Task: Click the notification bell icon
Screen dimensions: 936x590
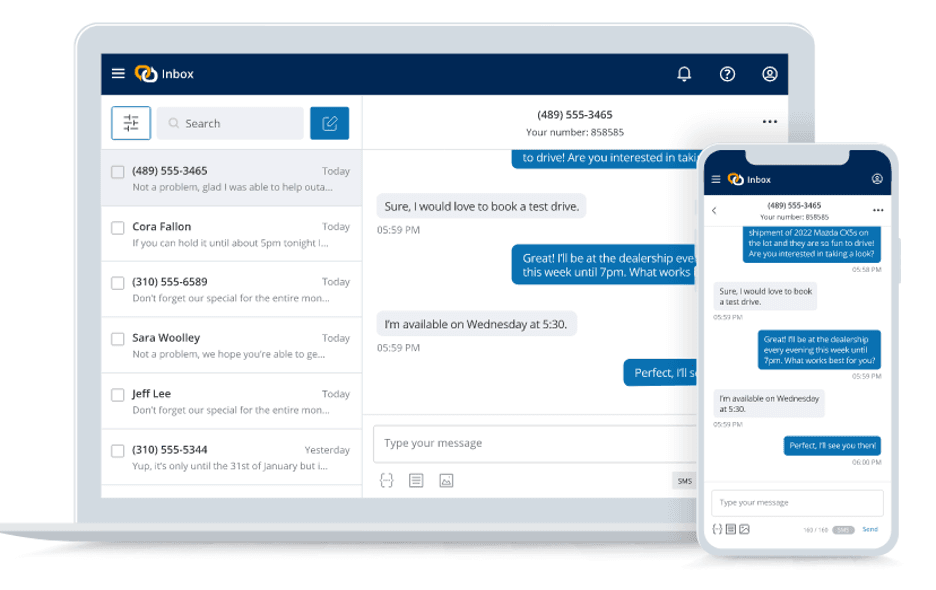Action: [684, 73]
